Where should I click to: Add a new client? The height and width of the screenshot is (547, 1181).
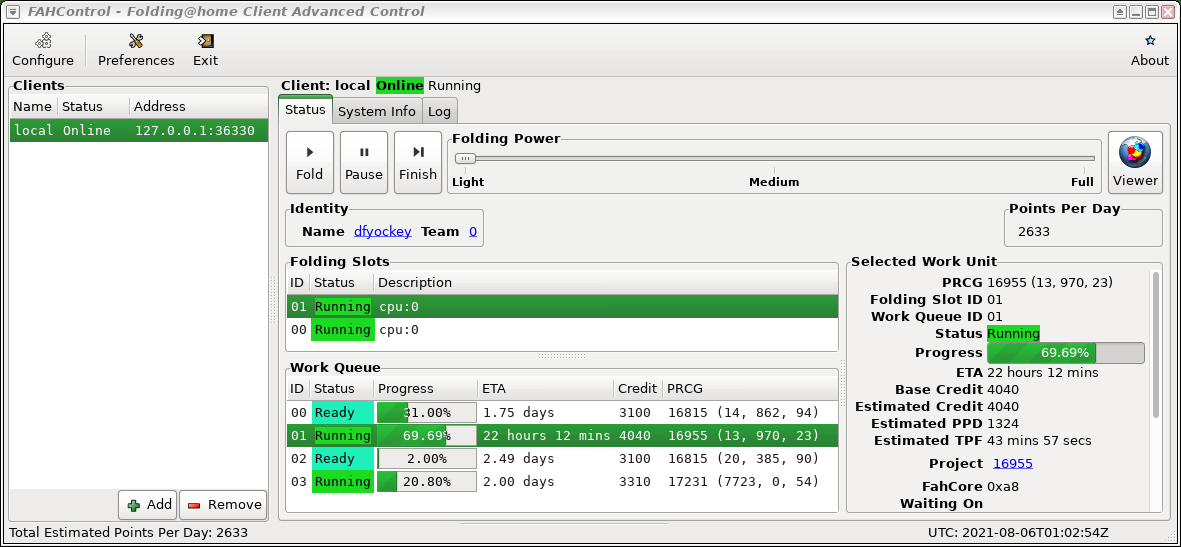[148, 505]
